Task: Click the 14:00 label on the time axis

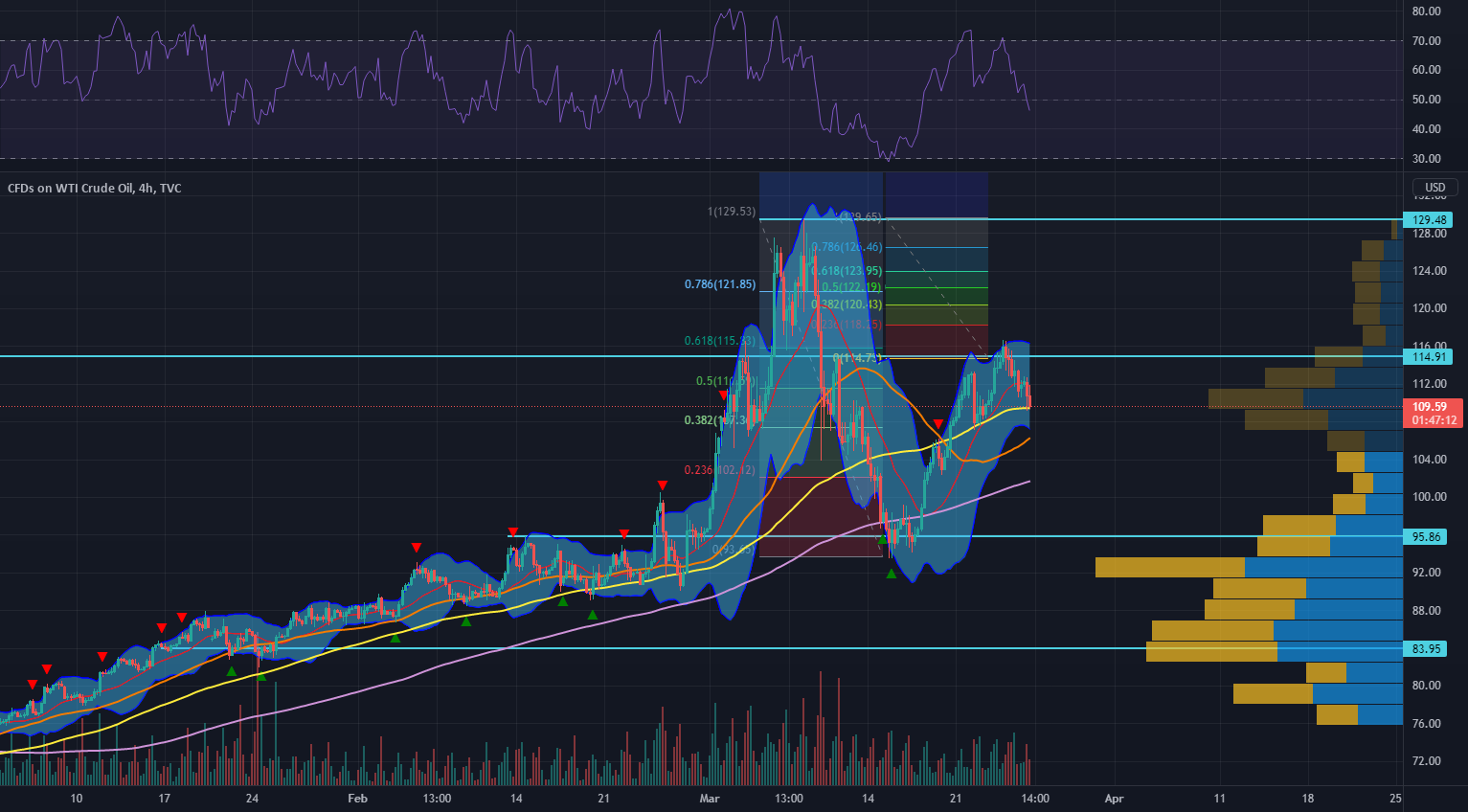Action: click(x=1035, y=799)
